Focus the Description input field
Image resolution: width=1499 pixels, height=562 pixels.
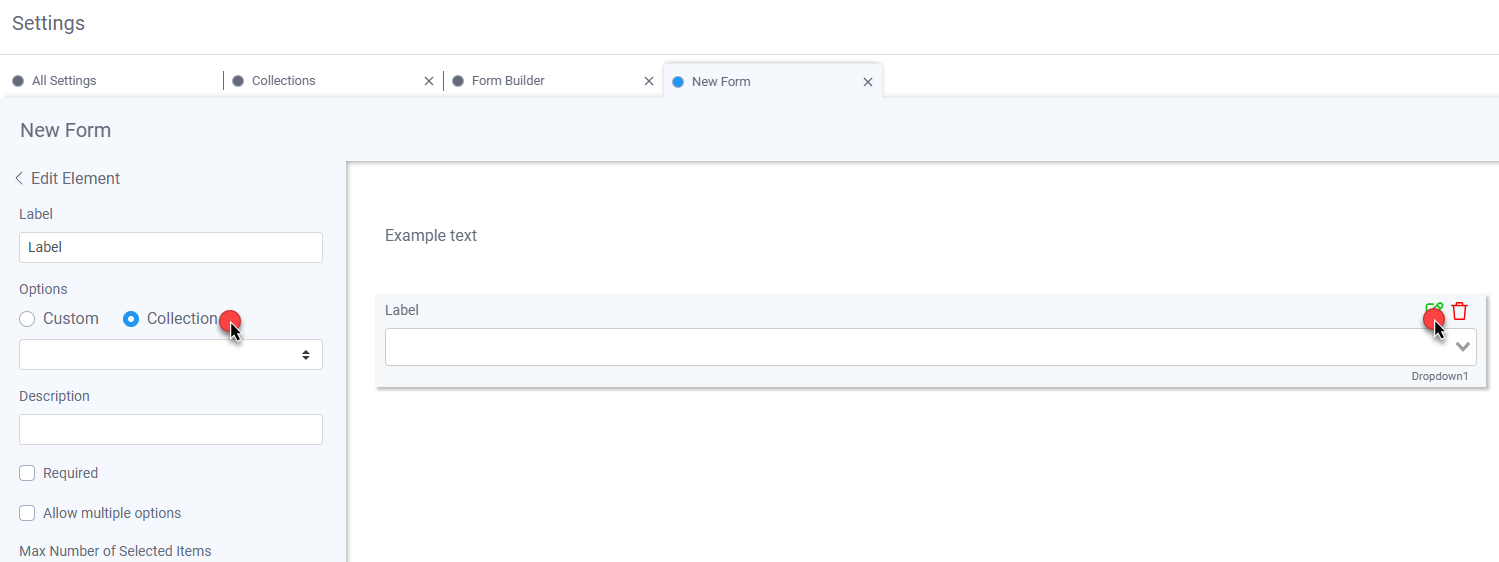[171, 430]
